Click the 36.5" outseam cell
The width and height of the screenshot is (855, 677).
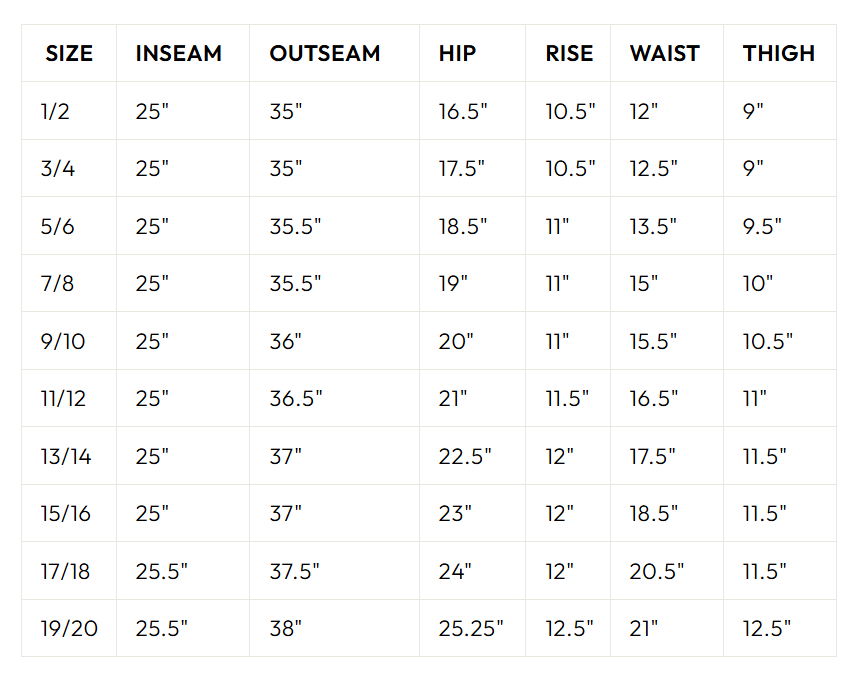[x=296, y=399]
